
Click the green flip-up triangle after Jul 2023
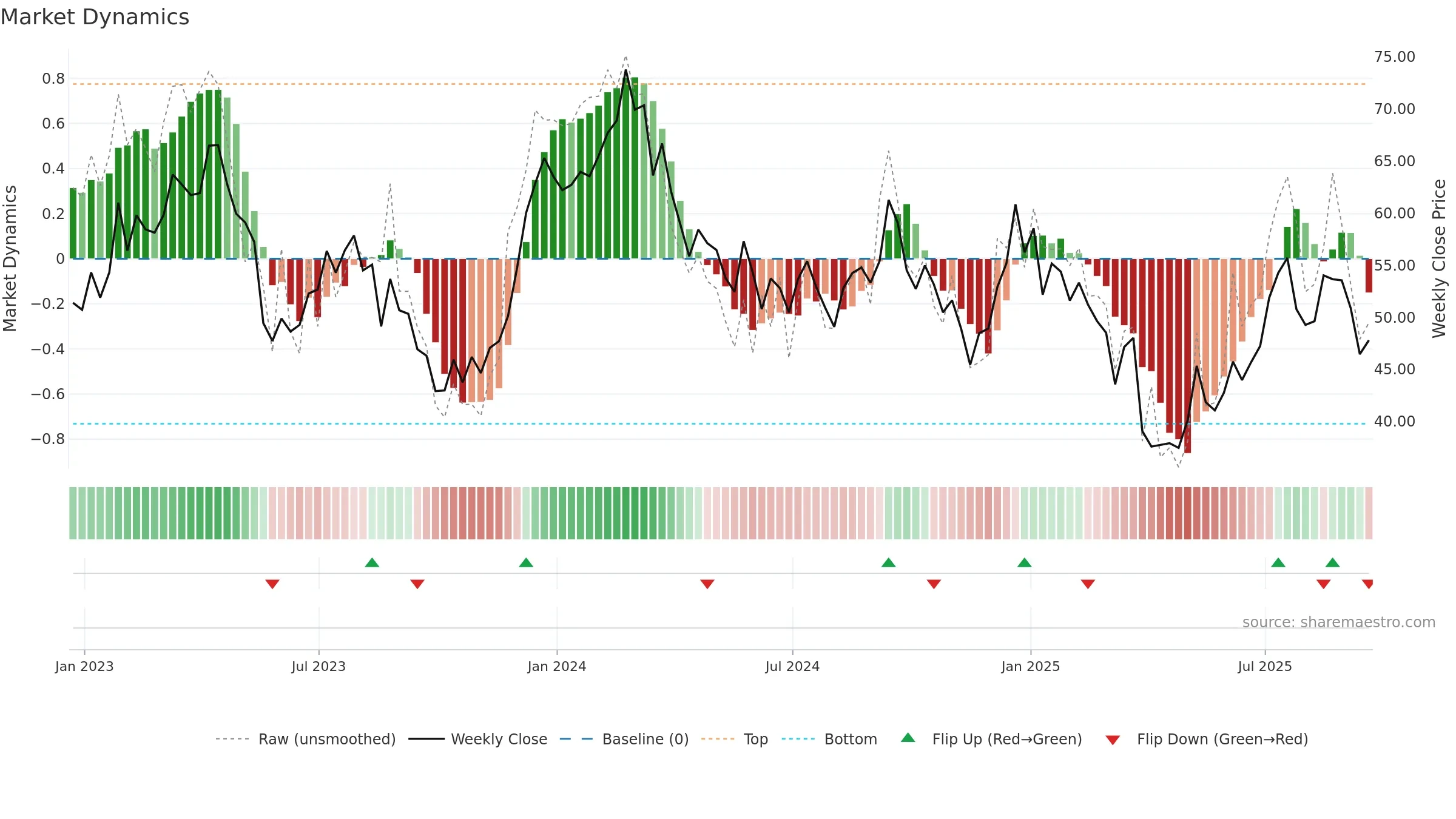[372, 562]
